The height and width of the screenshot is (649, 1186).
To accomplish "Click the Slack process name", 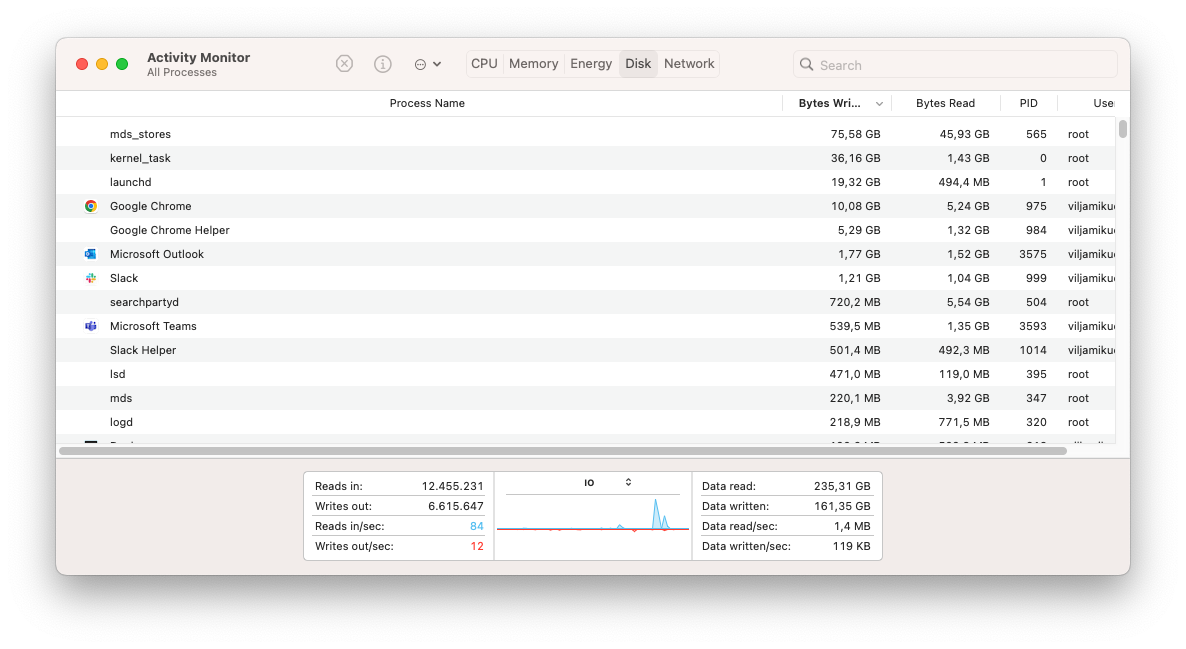I will [124, 278].
